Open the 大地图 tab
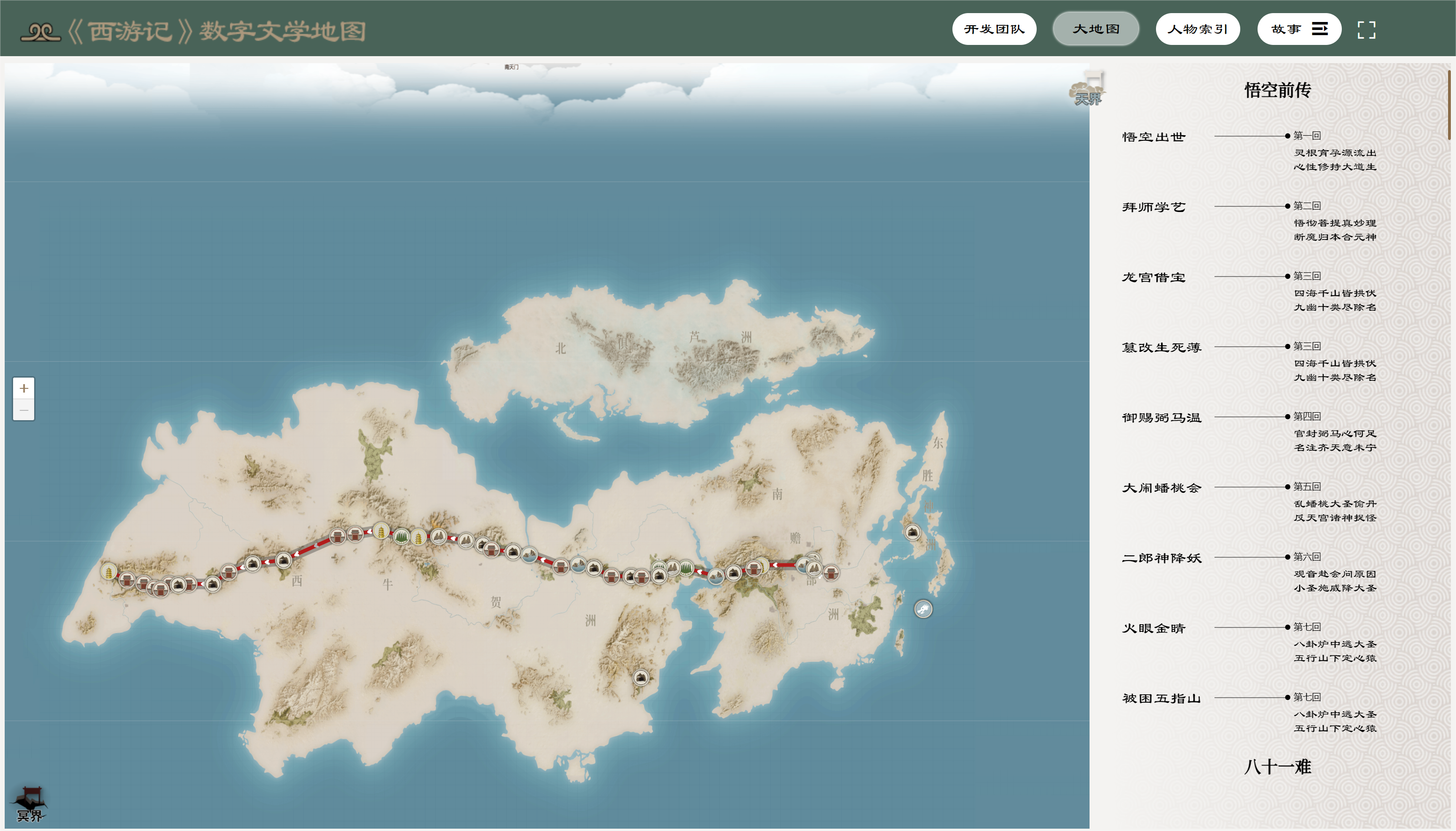The image size is (1456, 831). click(1096, 29)
